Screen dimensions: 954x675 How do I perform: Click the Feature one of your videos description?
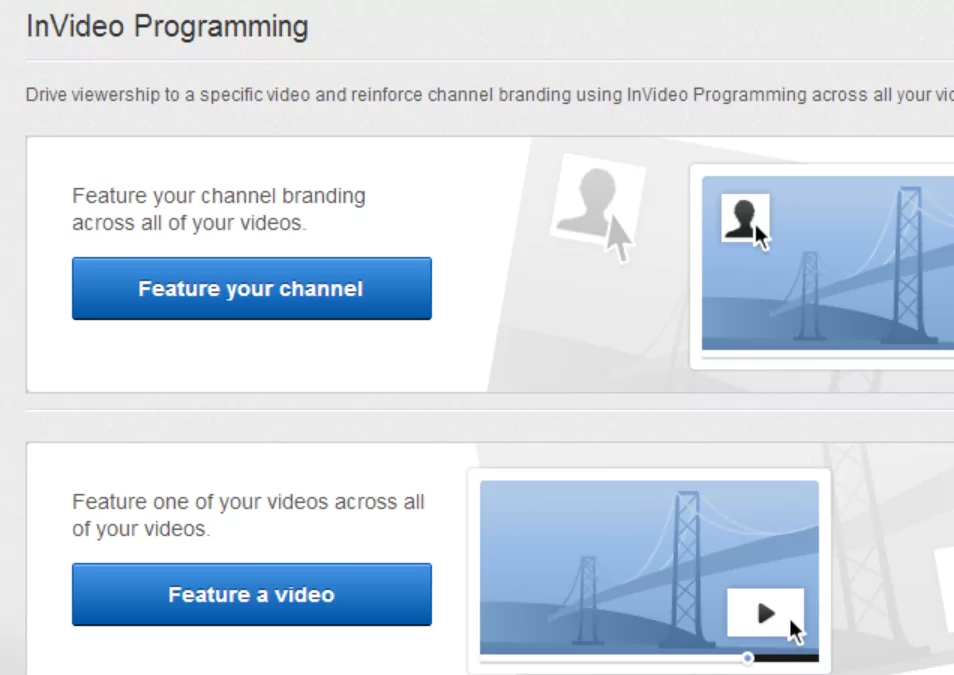pos(248,515)
